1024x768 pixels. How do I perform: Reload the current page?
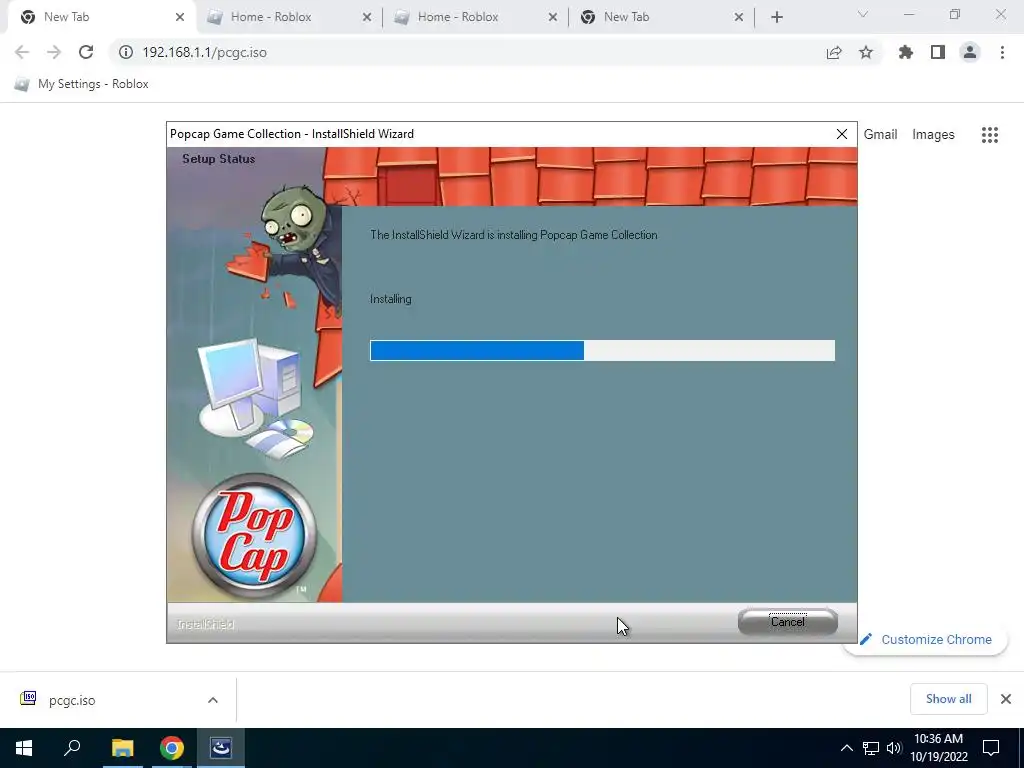tap(86, 52)
